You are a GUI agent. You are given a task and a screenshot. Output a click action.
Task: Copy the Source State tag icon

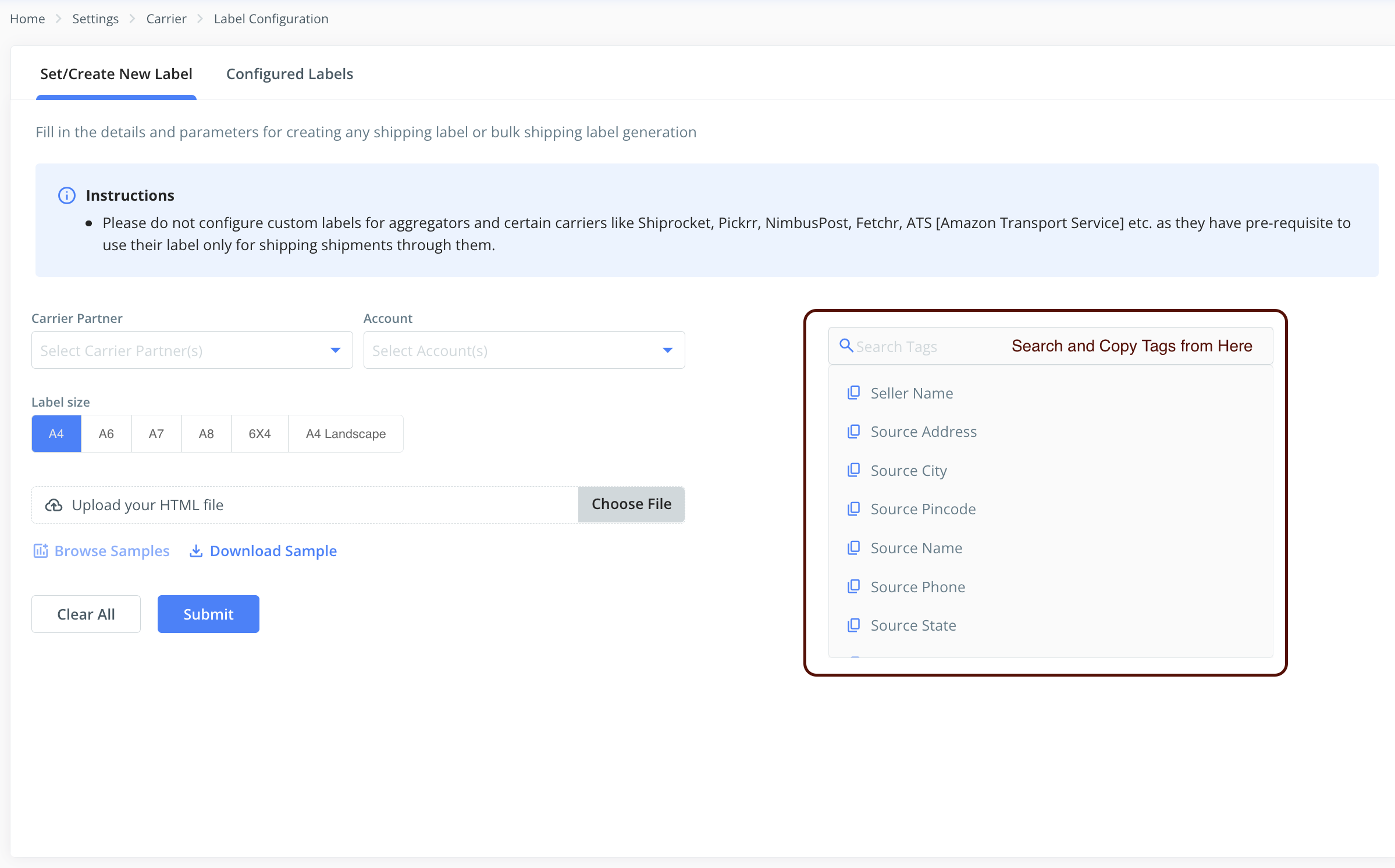(853, 625)
